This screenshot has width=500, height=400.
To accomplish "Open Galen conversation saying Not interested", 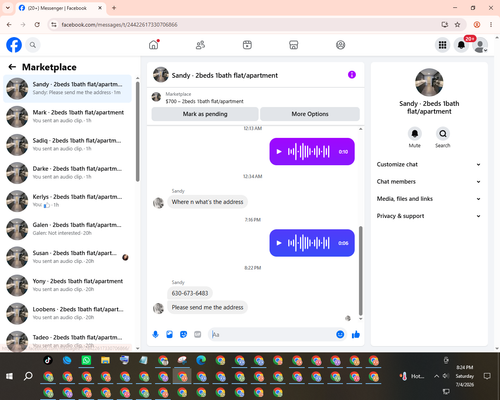I will tap(68, 229).
